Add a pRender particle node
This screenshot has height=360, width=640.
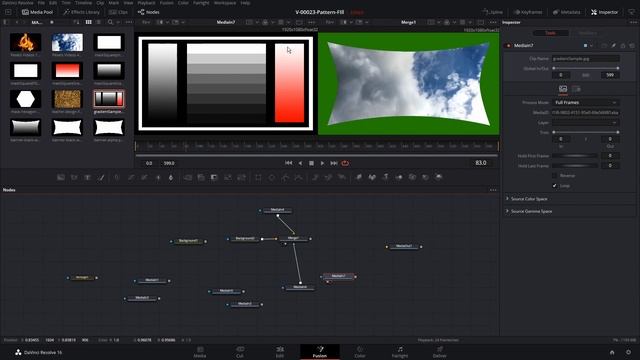coord(342,177)
